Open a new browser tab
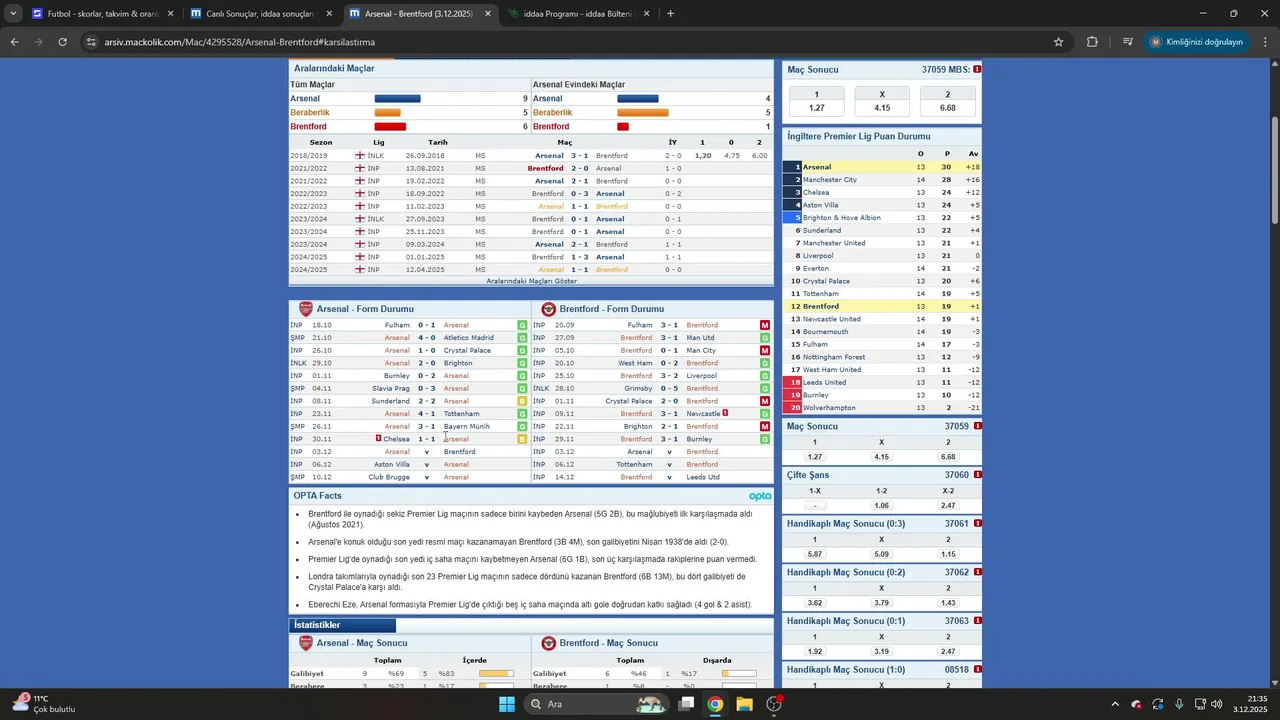Image resolution: width=1280 pixels, height=720 pixels. point(670,14)
